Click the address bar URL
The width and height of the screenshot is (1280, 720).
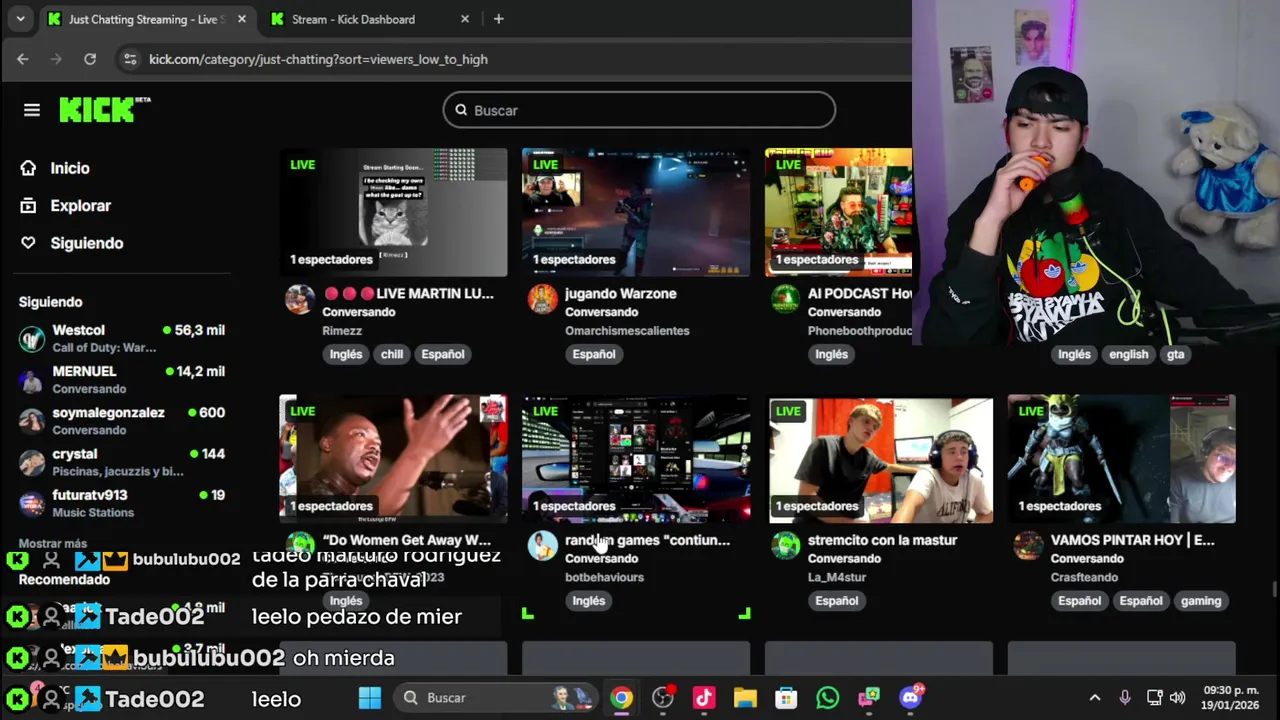pos(318,59)
